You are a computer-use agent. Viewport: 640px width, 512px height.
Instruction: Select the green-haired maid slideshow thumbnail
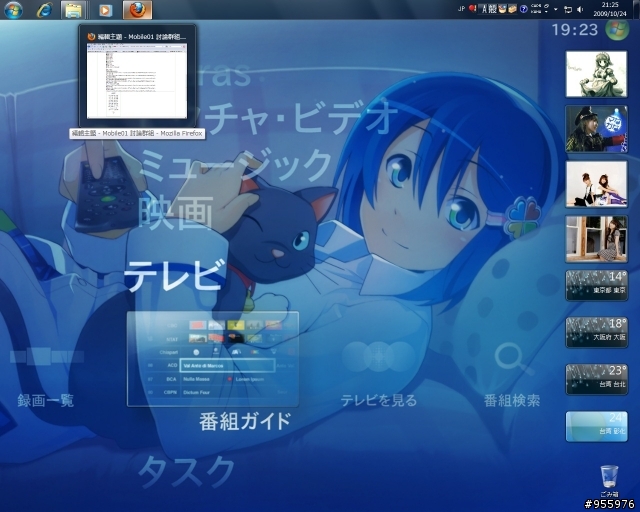(596, 74)
